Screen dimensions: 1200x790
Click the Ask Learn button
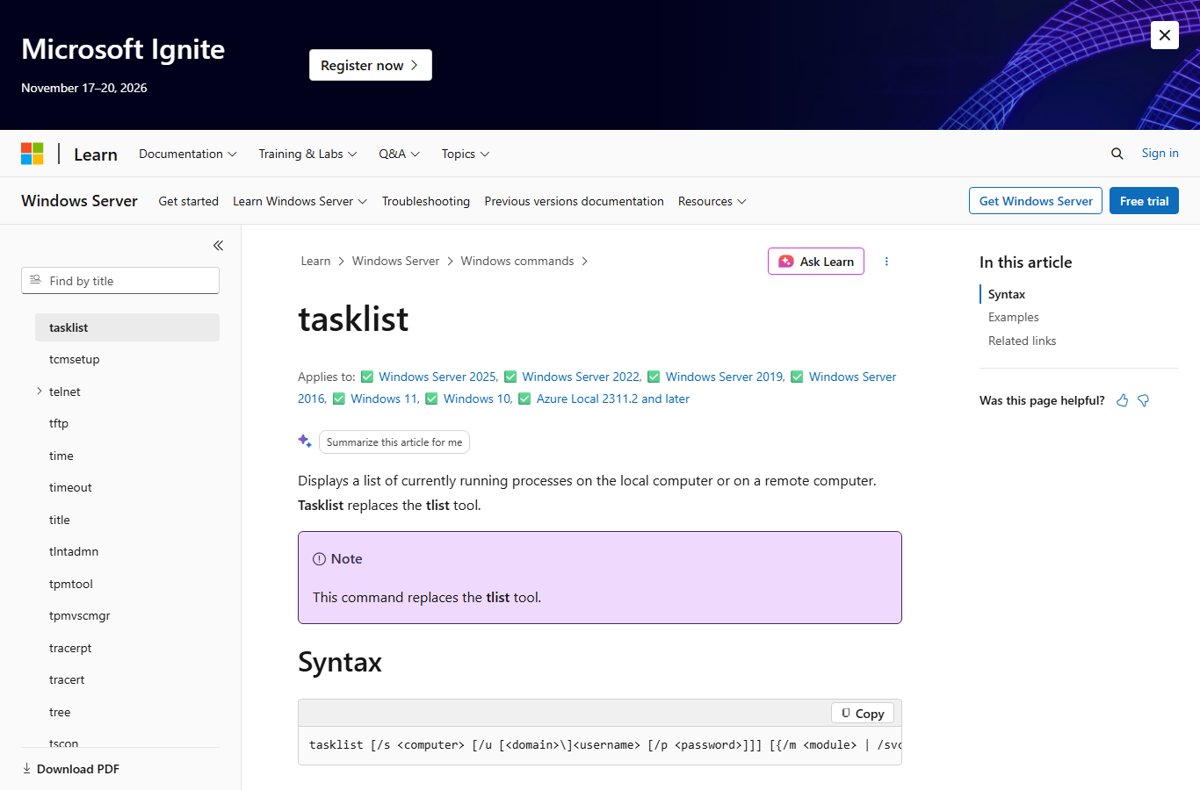[x=816, y=261]
